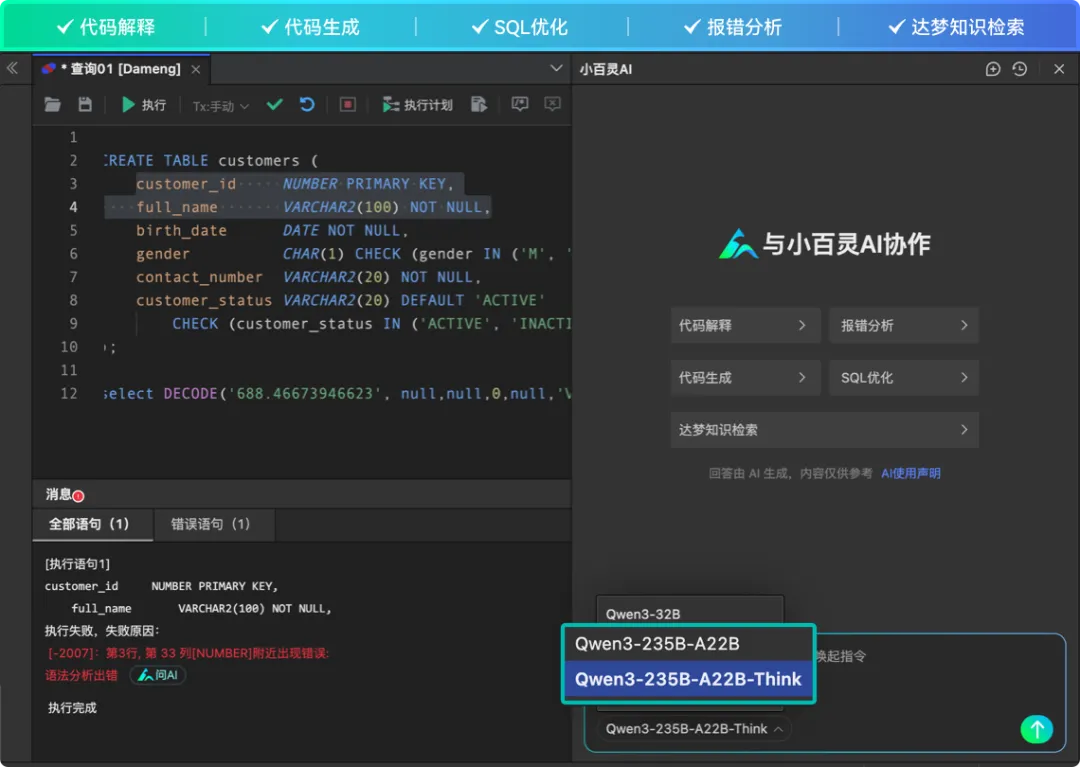Click the export script icon next to 执行计划
This screenshot has width=1080, height=767.
479,105
